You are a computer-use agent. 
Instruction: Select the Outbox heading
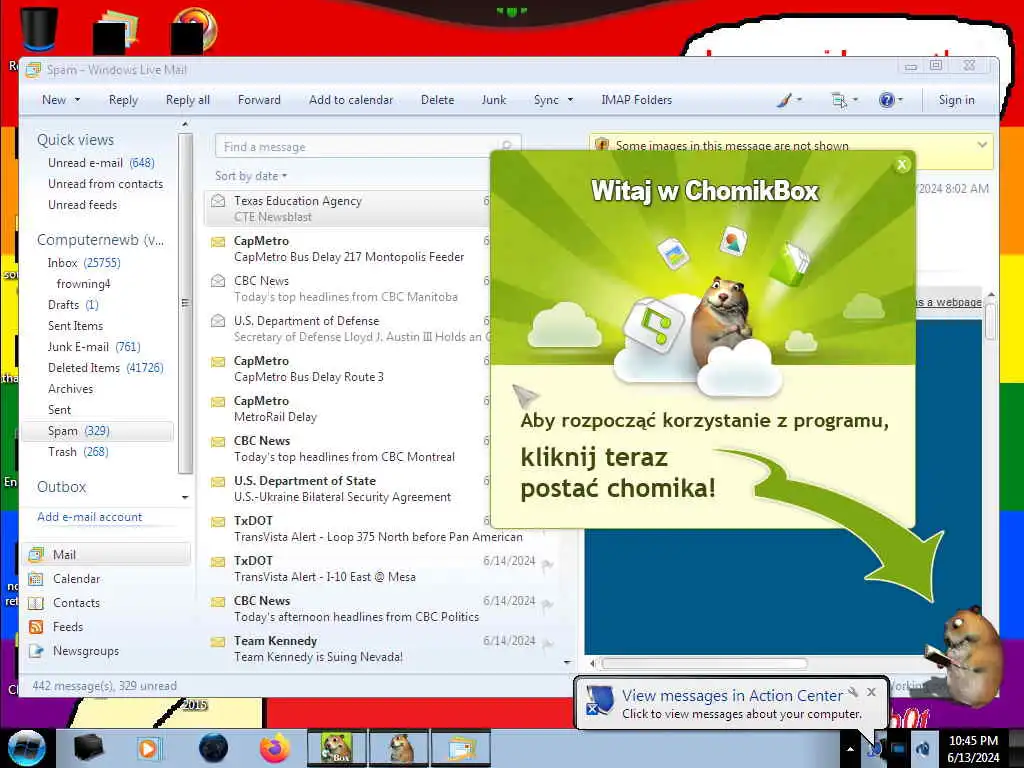(61, 487)
